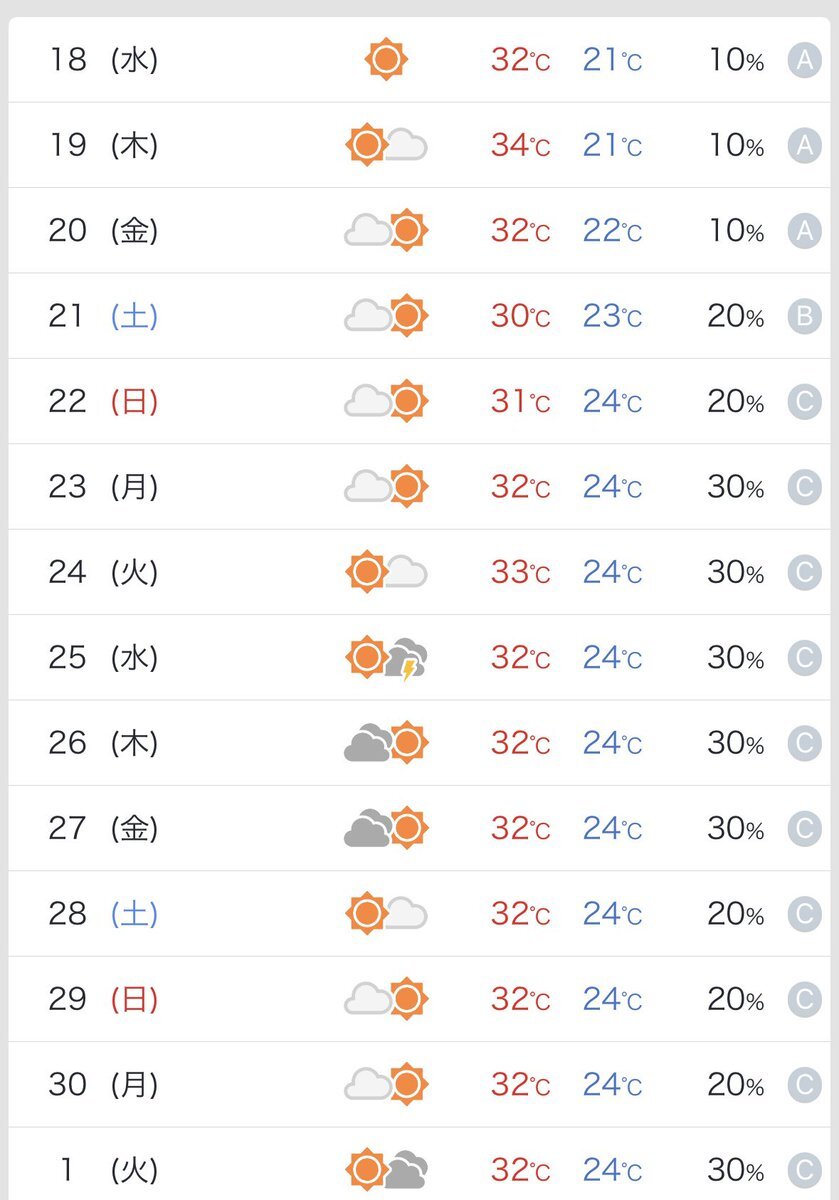839x1200 pixels.
Task: Tap the thunderstorm icon on the 25th
Action: 387,658
